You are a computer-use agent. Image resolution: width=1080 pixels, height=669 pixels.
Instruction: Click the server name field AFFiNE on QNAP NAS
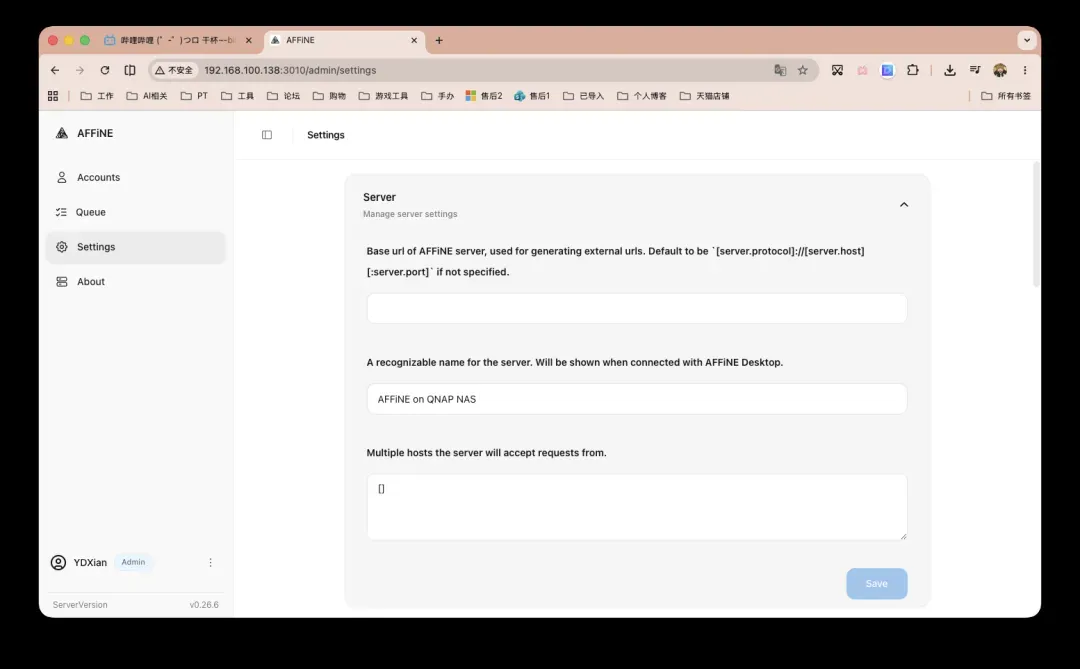pyautogui.click(x=636, y=399)
